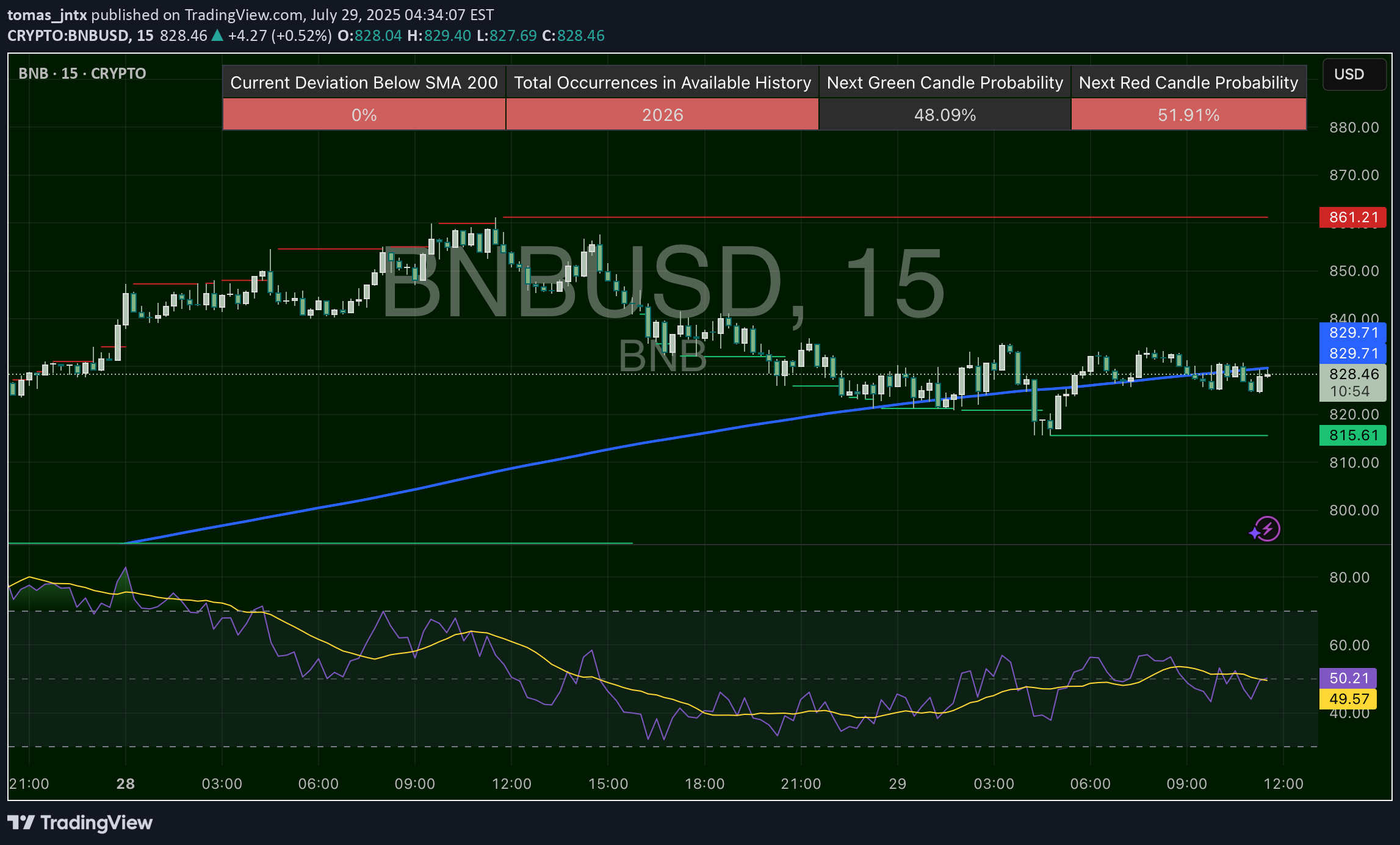The image size is (1400, 845).
Task: Click the CRYPTO:BNBUSD, 15 symbol title
Action: coord(81,35)
